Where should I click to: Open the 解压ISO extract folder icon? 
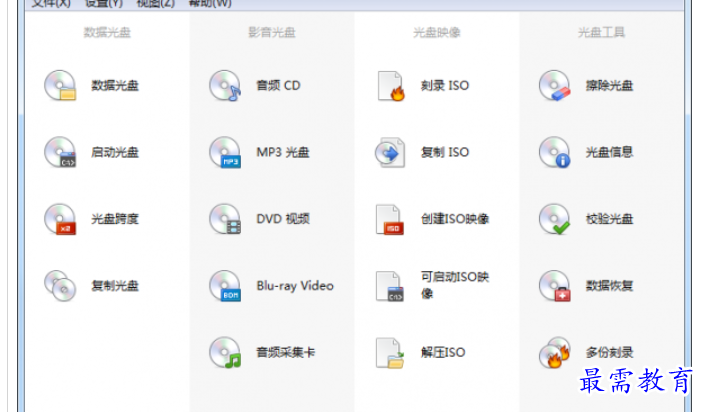point(390,353)
